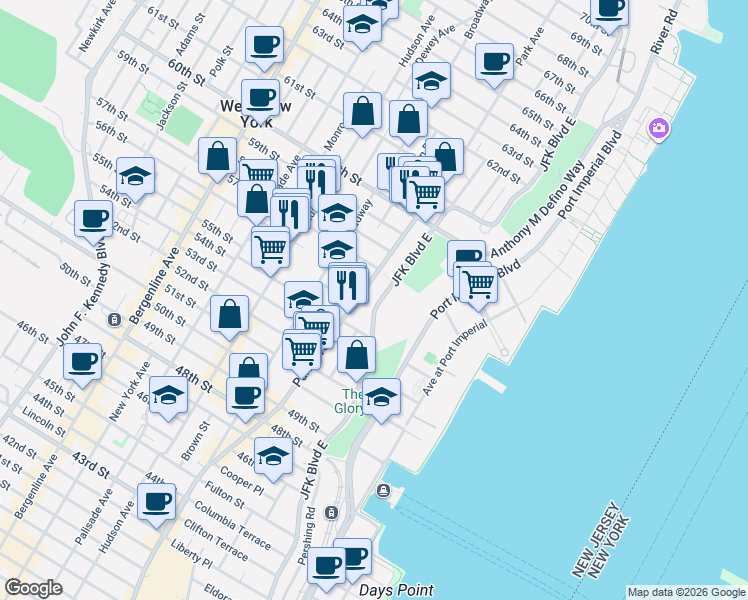Click the coffee marker beside Polk St
Viewport: 748px width, 600px height.
pos(264,47)
